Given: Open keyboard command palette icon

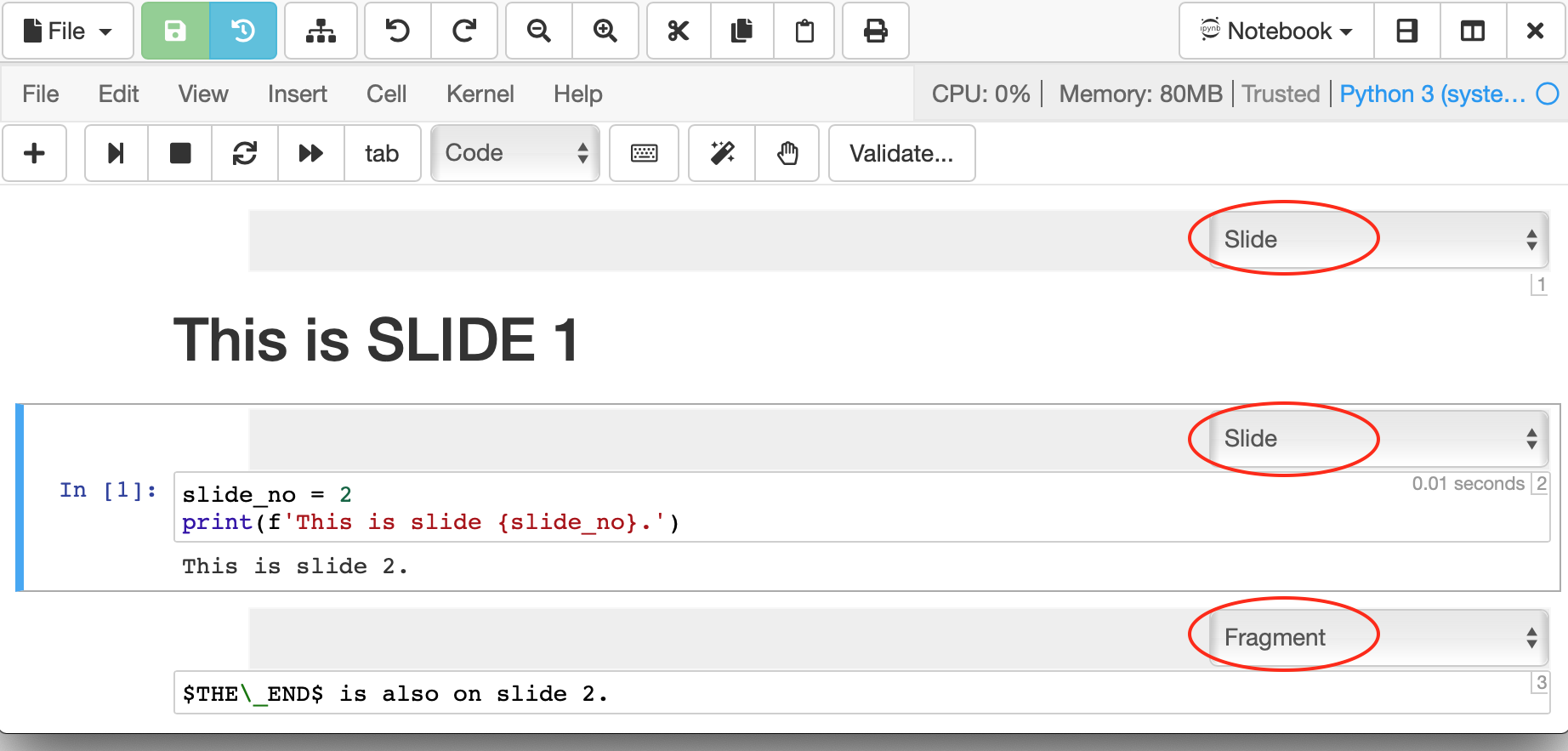Looking at the screenshot, I should [x=644, y=154].
